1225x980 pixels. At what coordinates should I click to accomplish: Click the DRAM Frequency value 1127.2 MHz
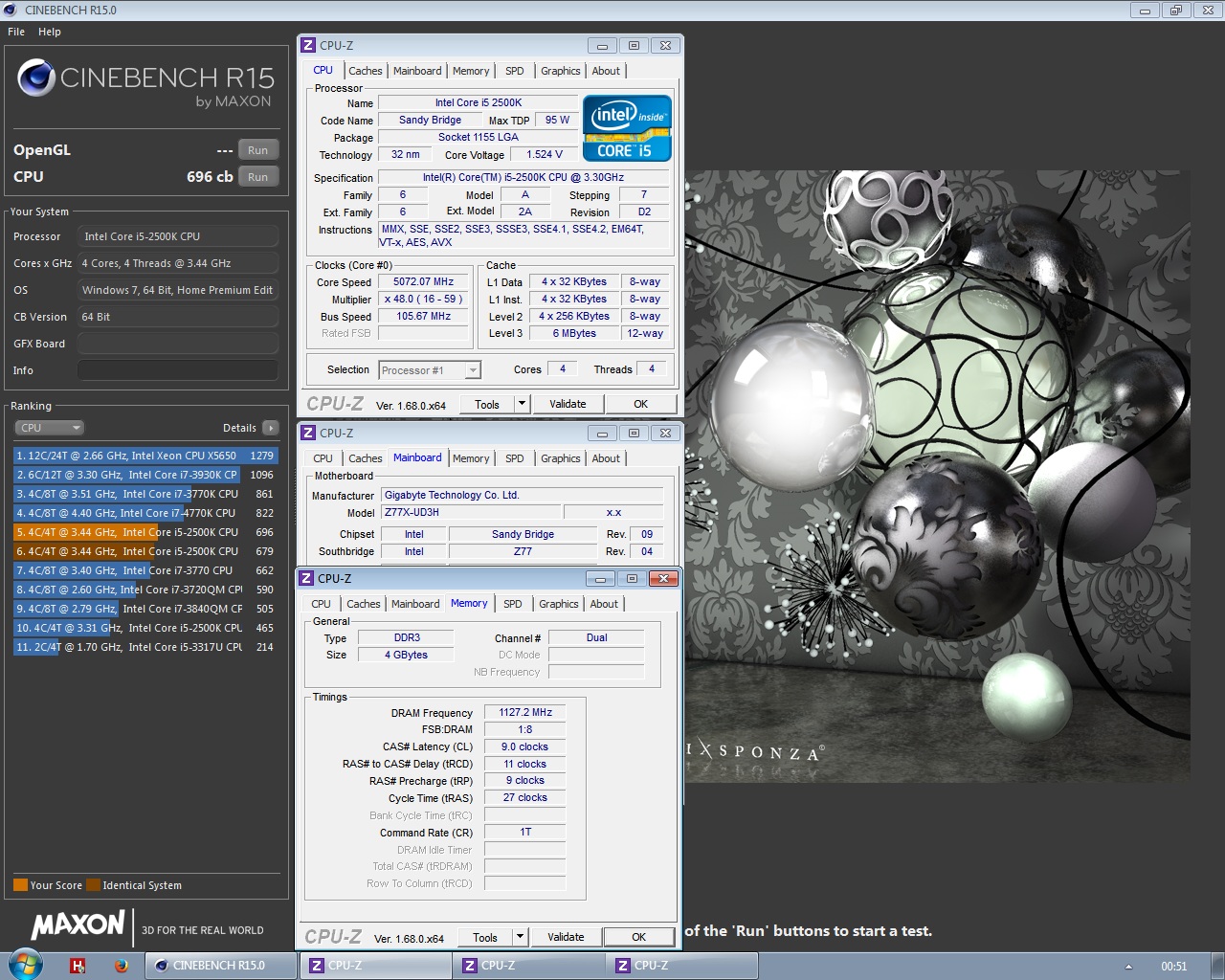pos(525,712)
